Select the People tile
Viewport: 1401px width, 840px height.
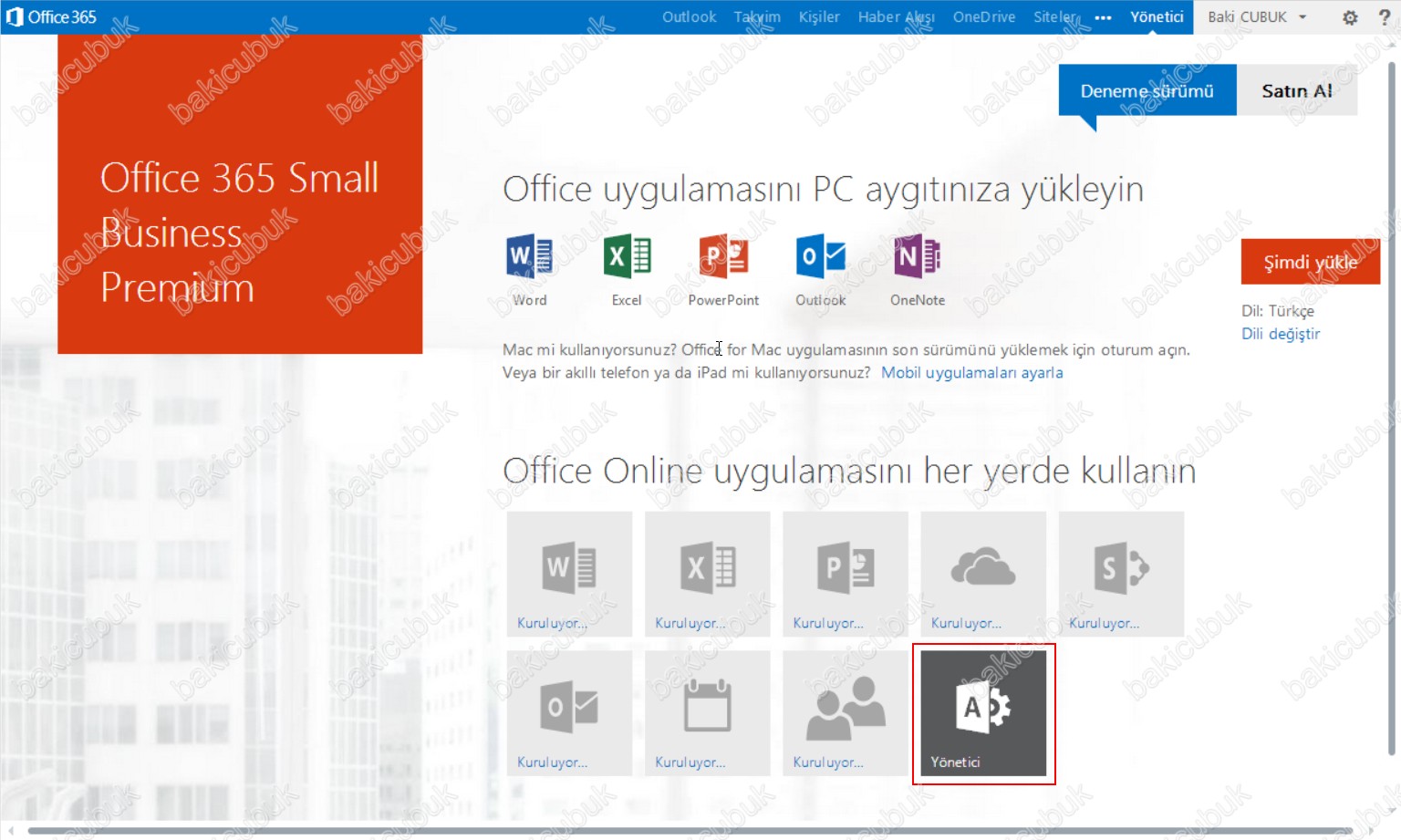tap(845, 712)
